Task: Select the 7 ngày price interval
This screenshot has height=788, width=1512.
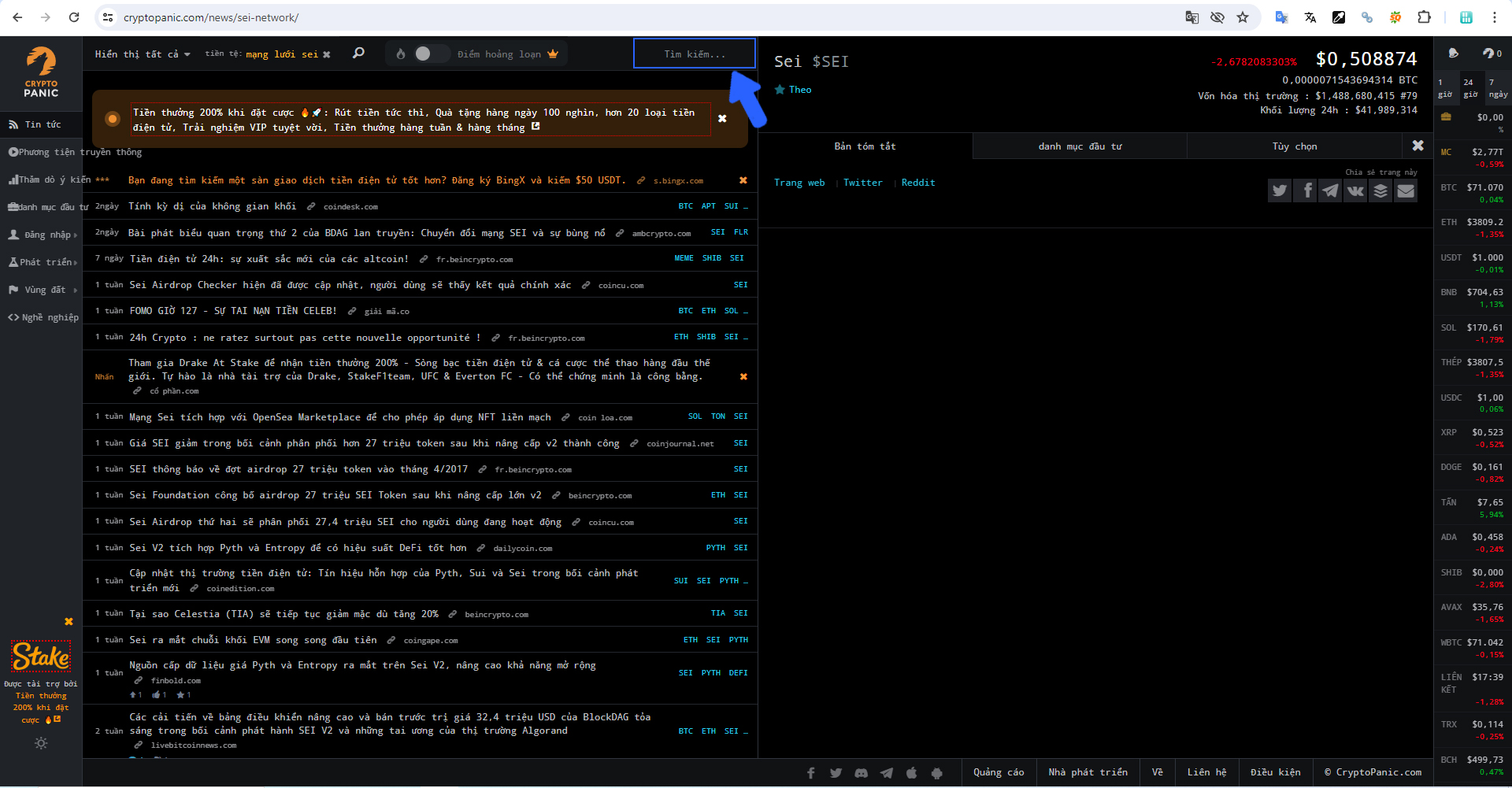Action: coord(1498,87)
